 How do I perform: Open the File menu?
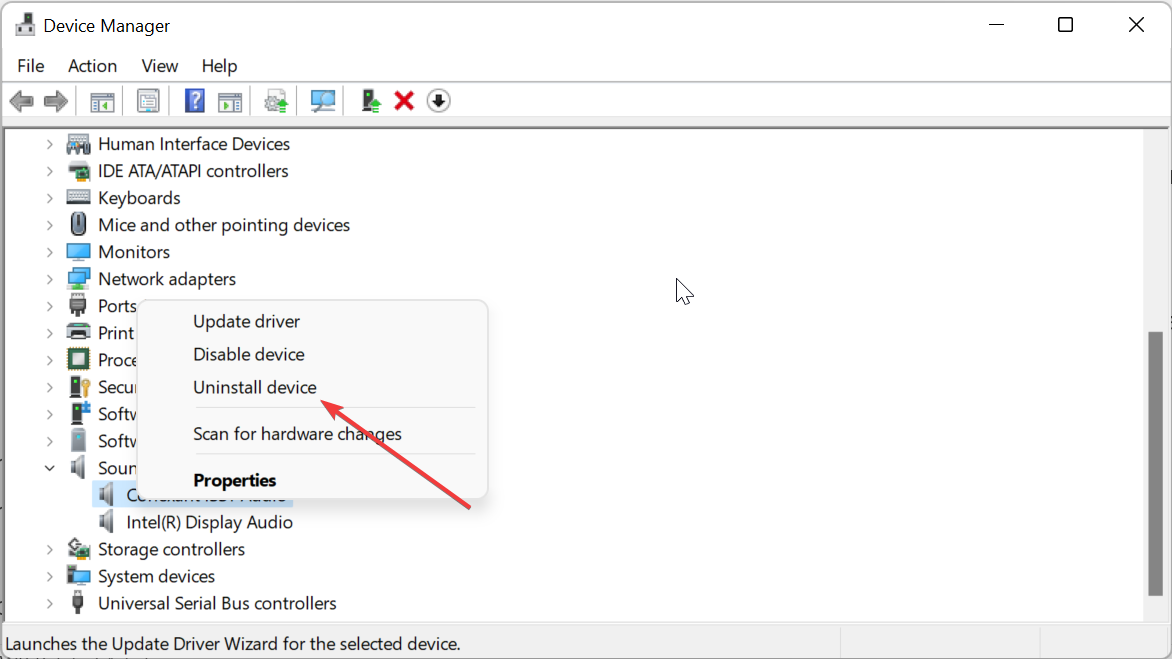pyautogui.click(x=31, y=66)
